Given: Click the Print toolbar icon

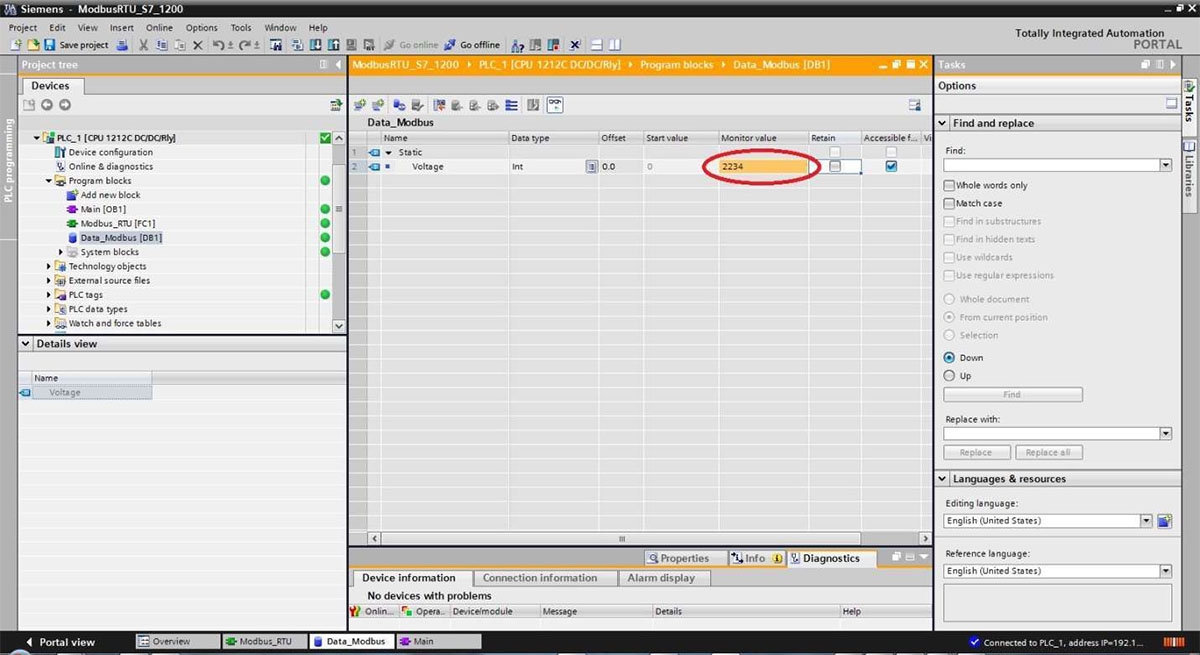Looking at the screenshot, I should point(123,45).
